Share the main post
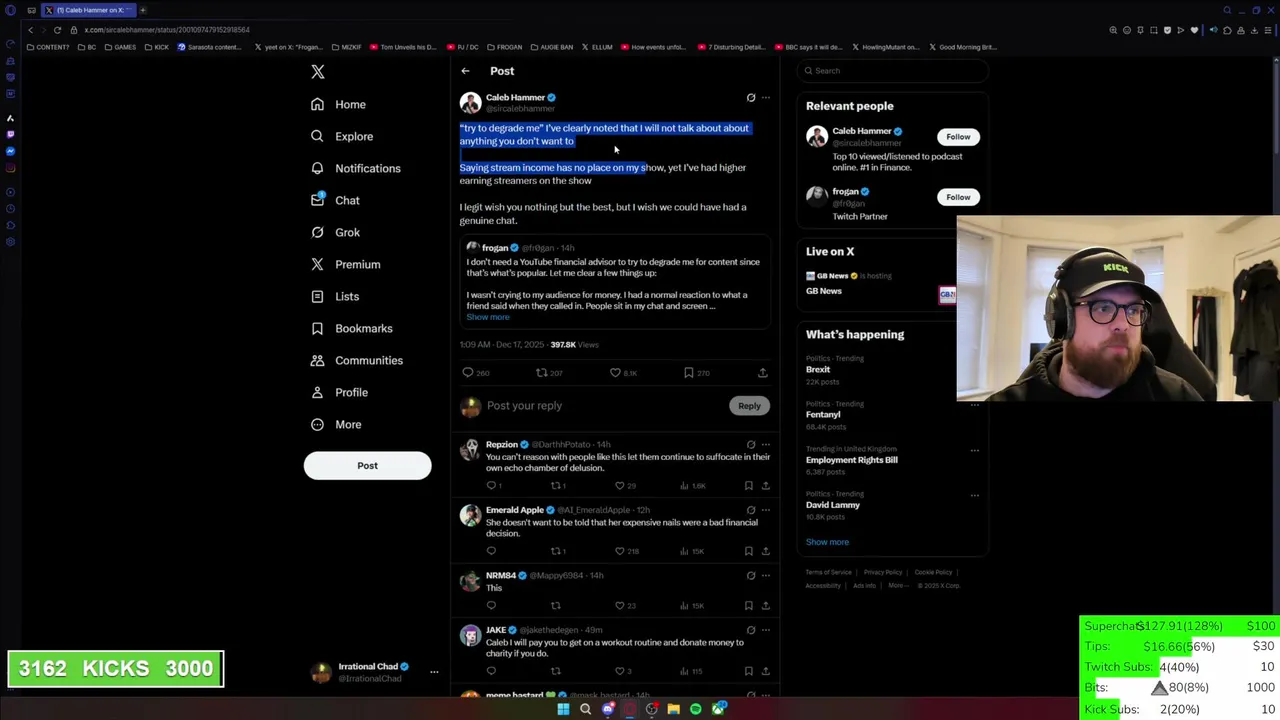 pyautogui.click(x=763, y=373)
